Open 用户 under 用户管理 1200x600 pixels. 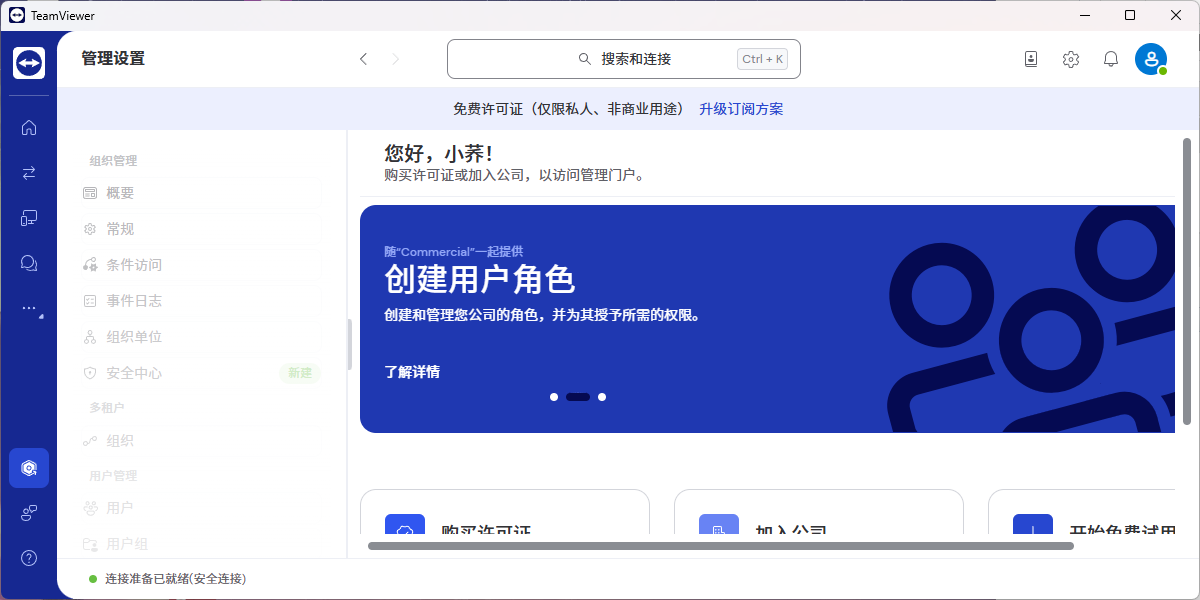pos(200,508)
